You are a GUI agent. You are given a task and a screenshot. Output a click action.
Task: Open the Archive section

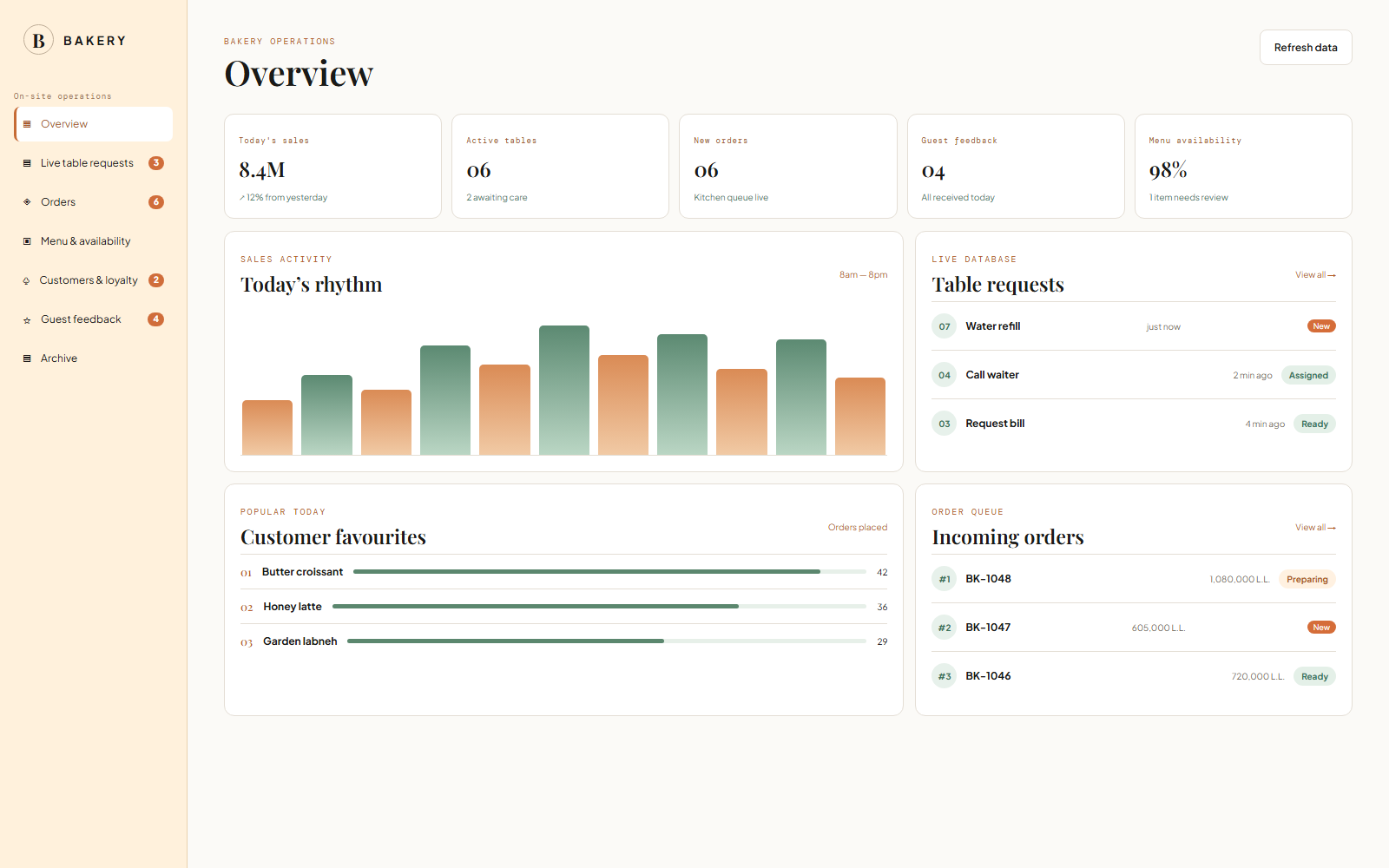(x=94, y=358)
